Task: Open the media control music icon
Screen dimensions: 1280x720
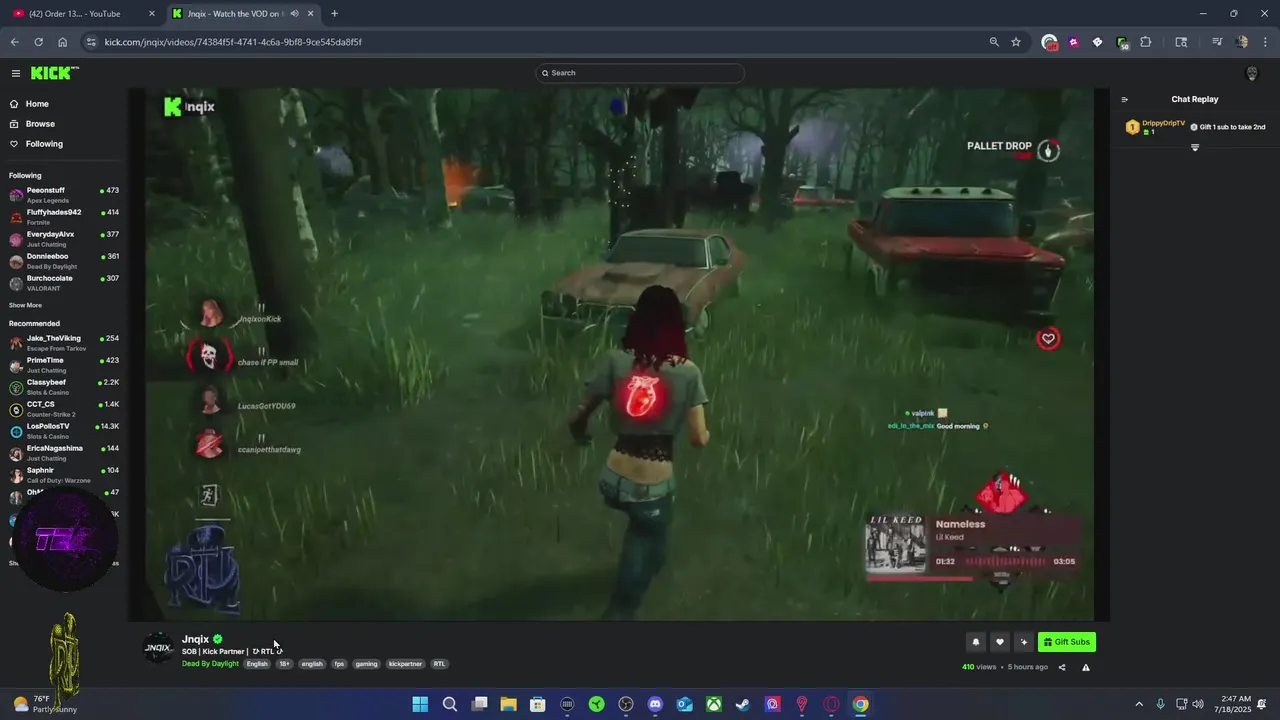Action: (1217, 42)
